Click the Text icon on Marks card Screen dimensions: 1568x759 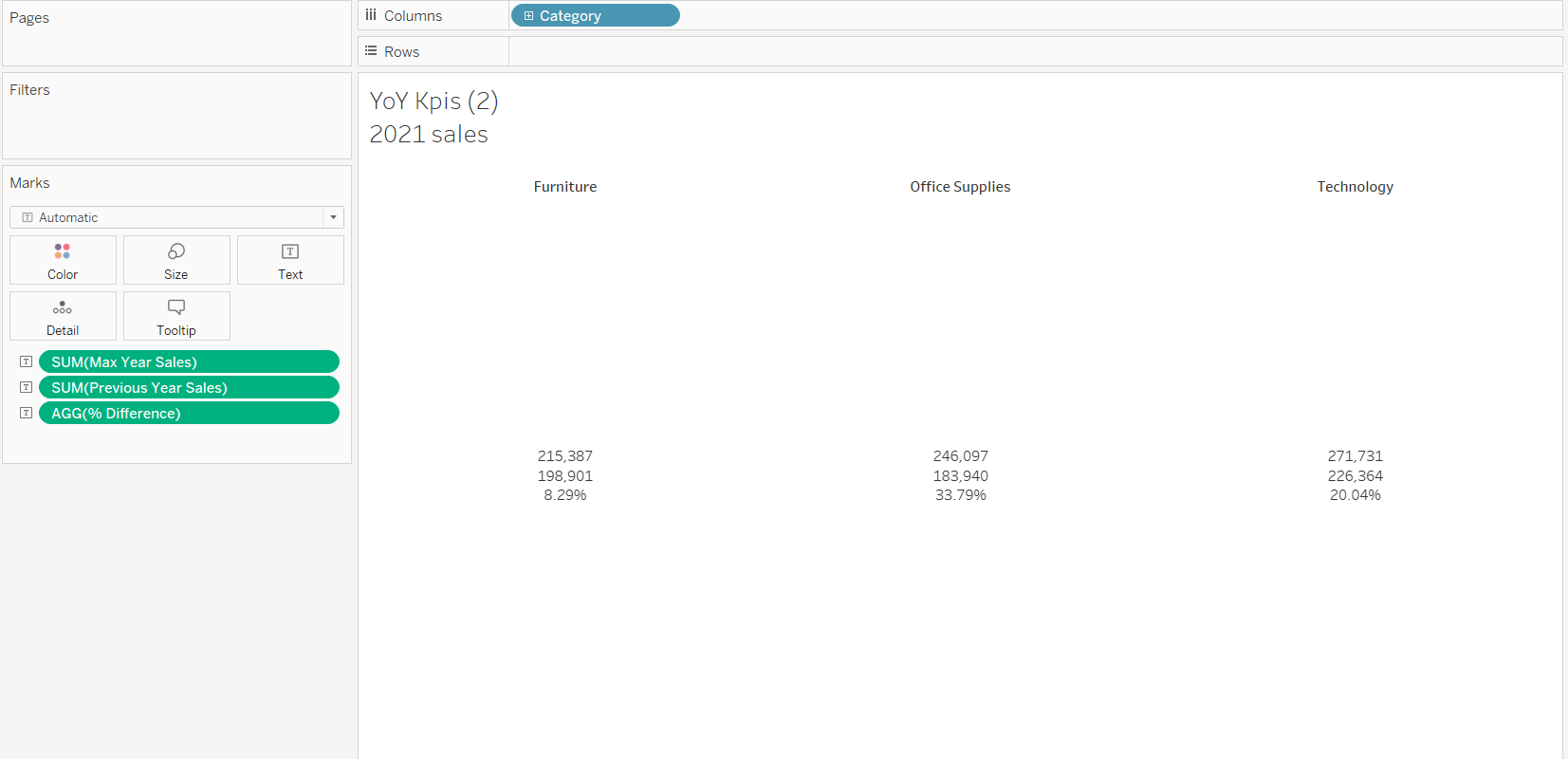pyautogui.click(x=290, y=251)
